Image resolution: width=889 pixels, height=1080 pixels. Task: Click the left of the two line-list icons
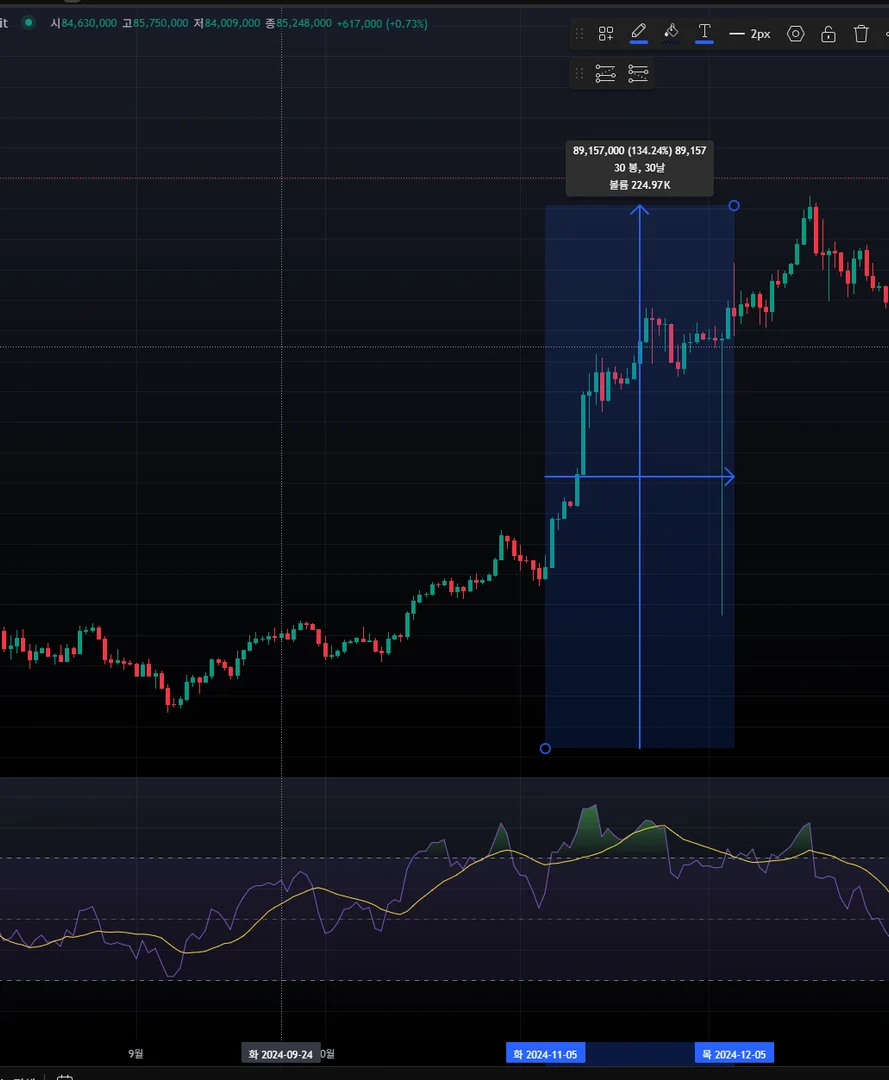[605, 73]
